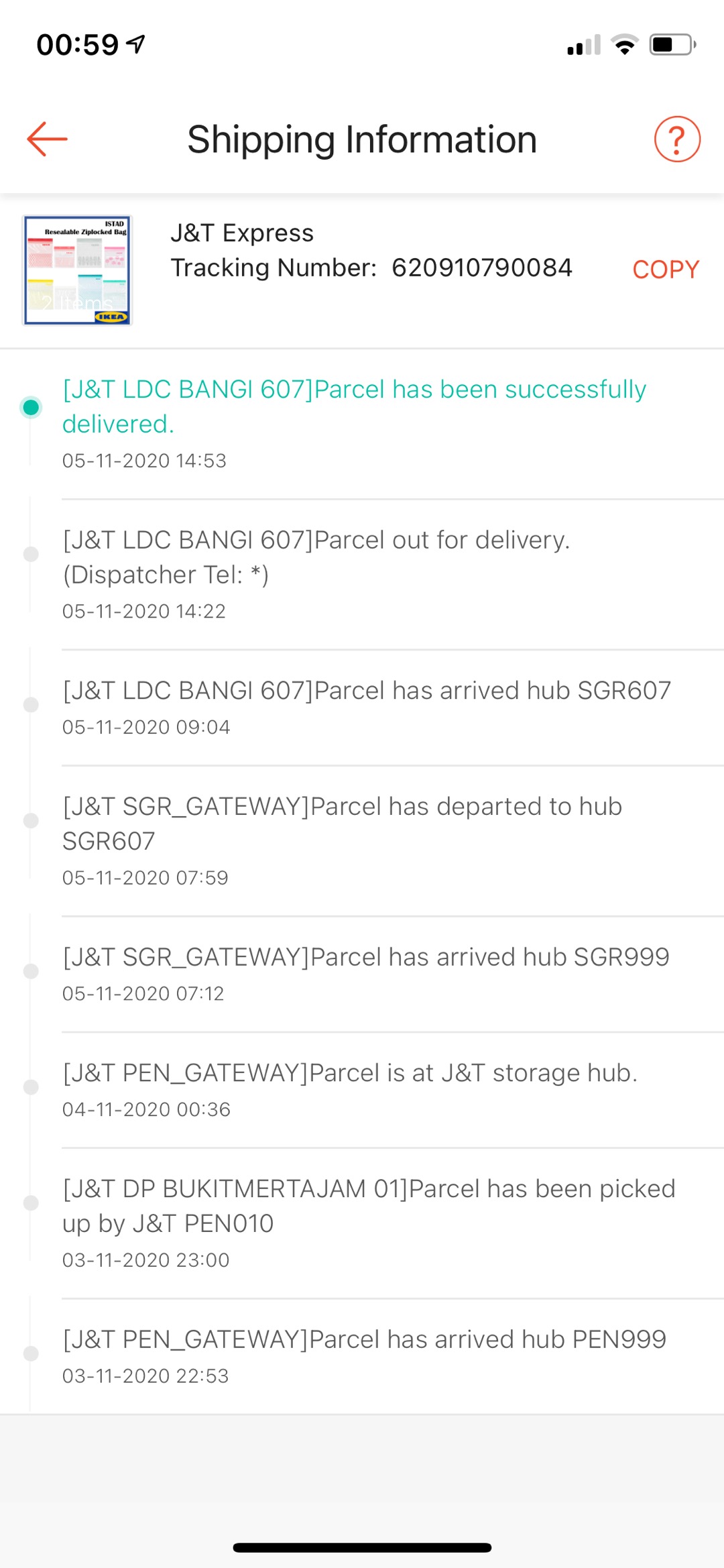Select the arrived hub SGR999 entry
Screen dimensions: 724x1568
(x=366, y=957)
